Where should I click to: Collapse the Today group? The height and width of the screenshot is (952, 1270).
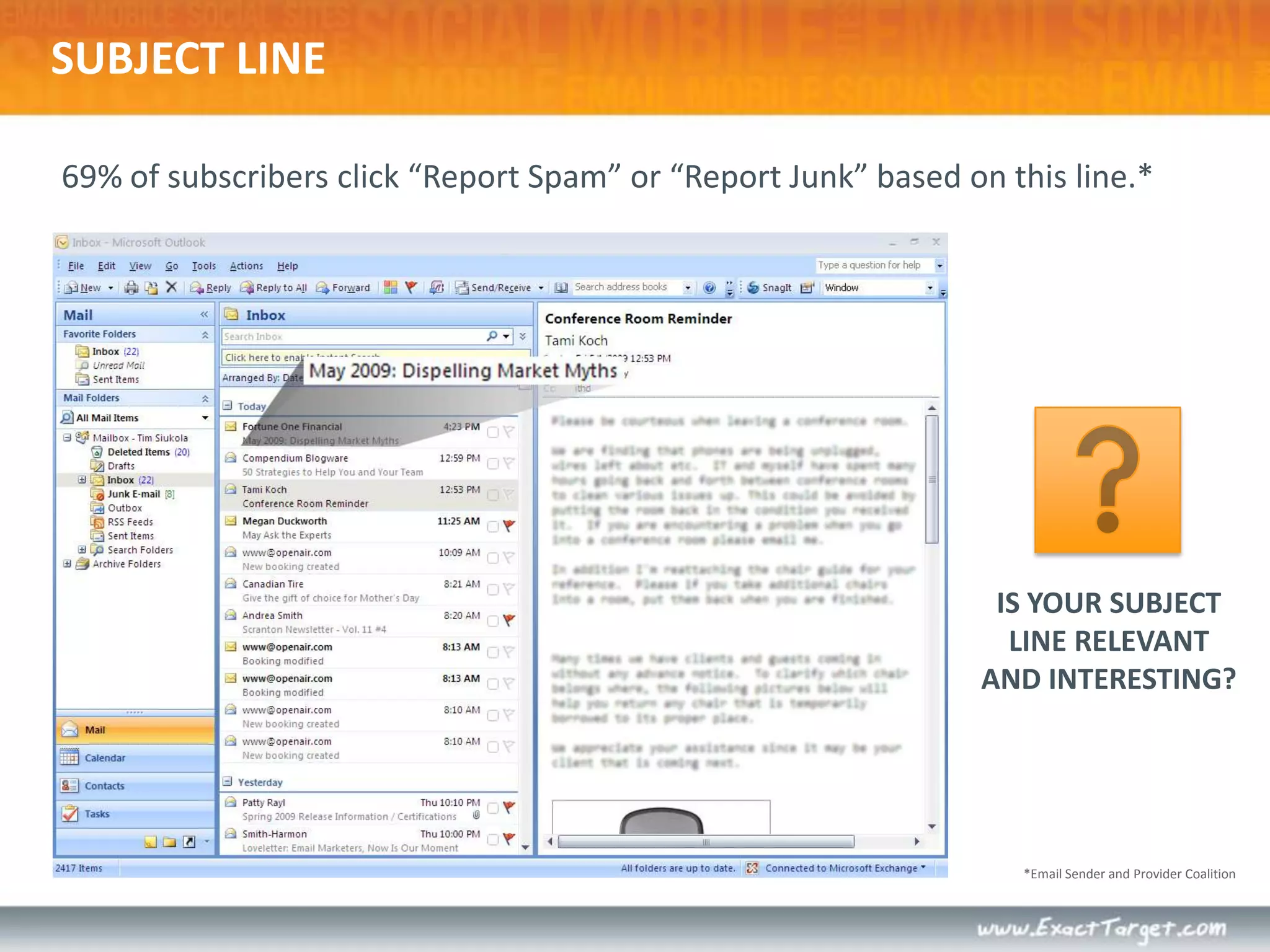pyautogui.click(x=228, y=405)
